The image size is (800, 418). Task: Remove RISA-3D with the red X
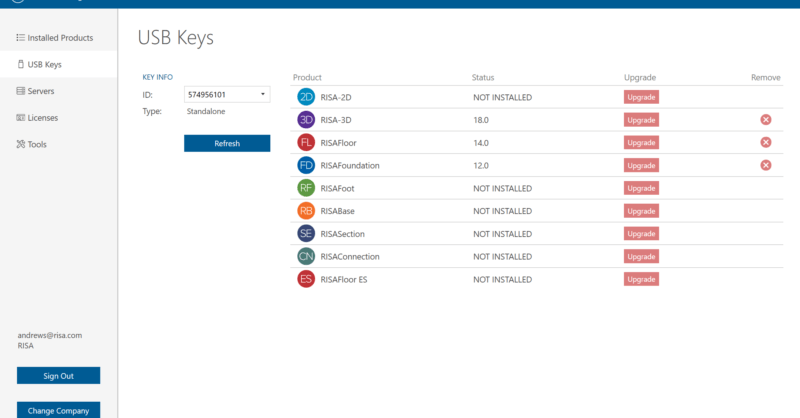click(766, 120)
